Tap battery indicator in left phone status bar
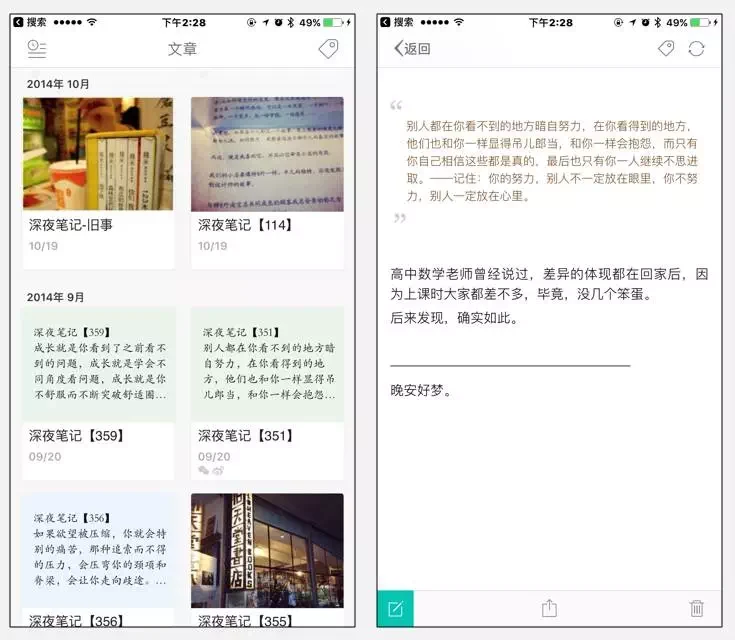The width and height of the screenshot is (735, 640). click(x=333, y=22)
